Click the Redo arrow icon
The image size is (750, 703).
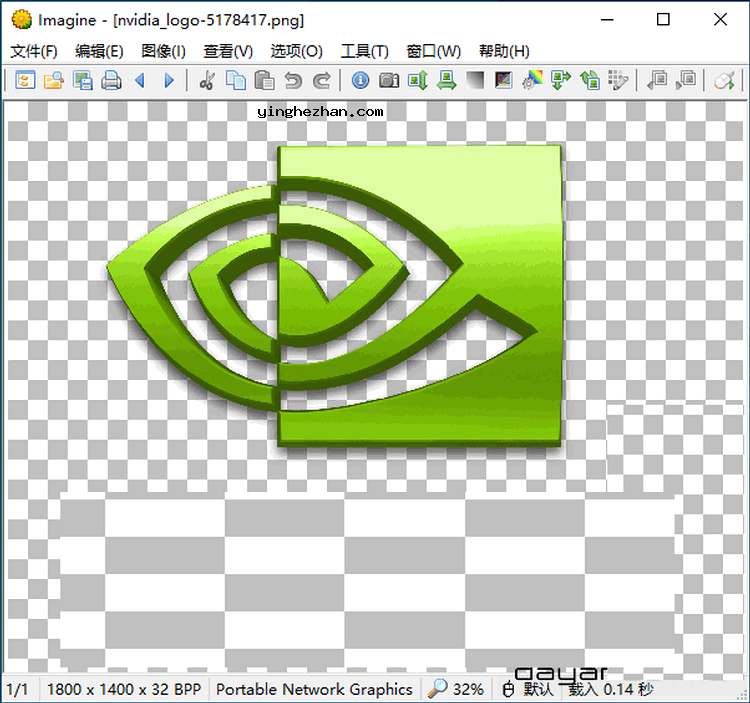click(321, 81)
